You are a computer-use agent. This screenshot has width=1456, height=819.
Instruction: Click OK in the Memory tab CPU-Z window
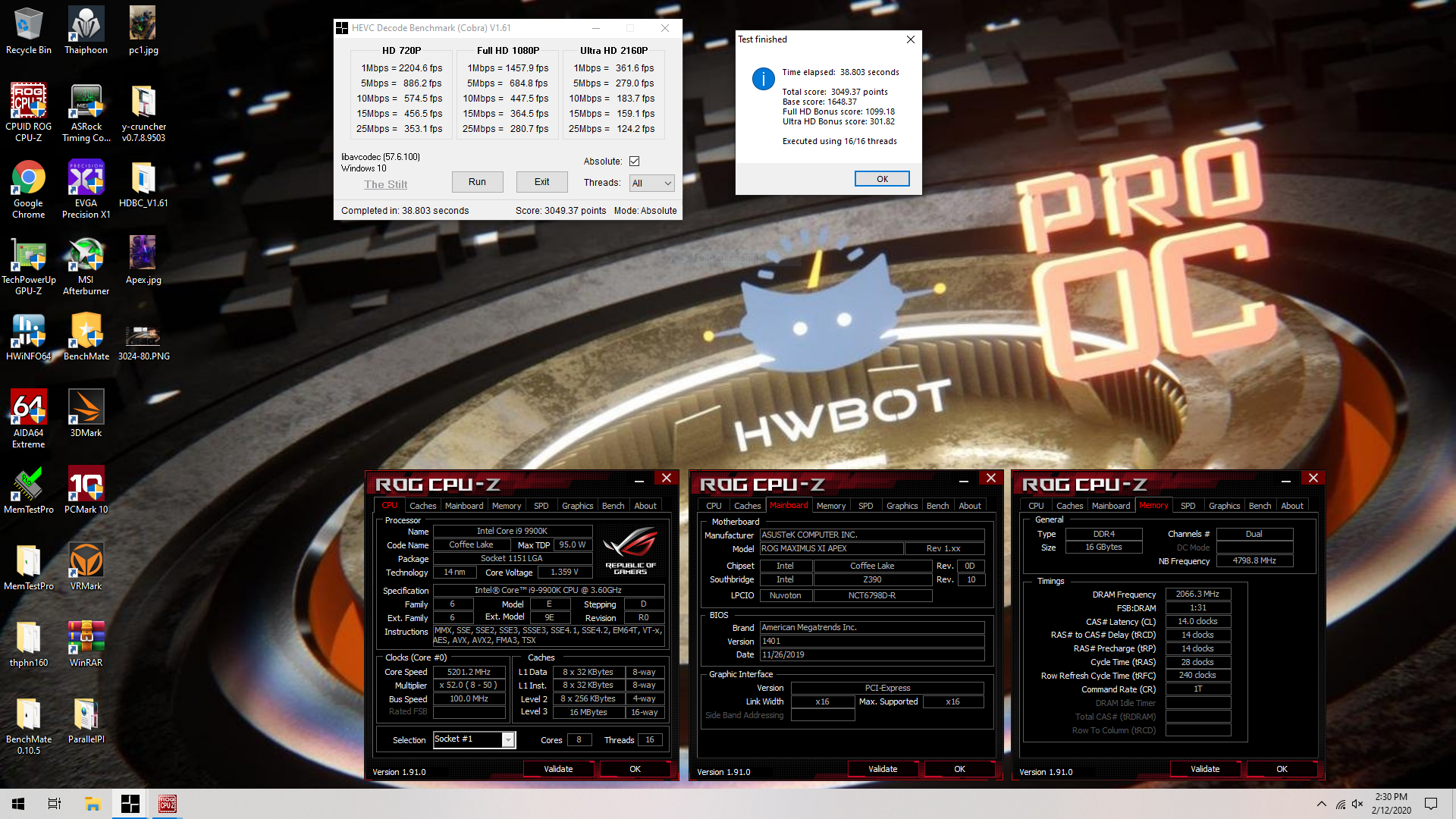tap(1282, 769)
